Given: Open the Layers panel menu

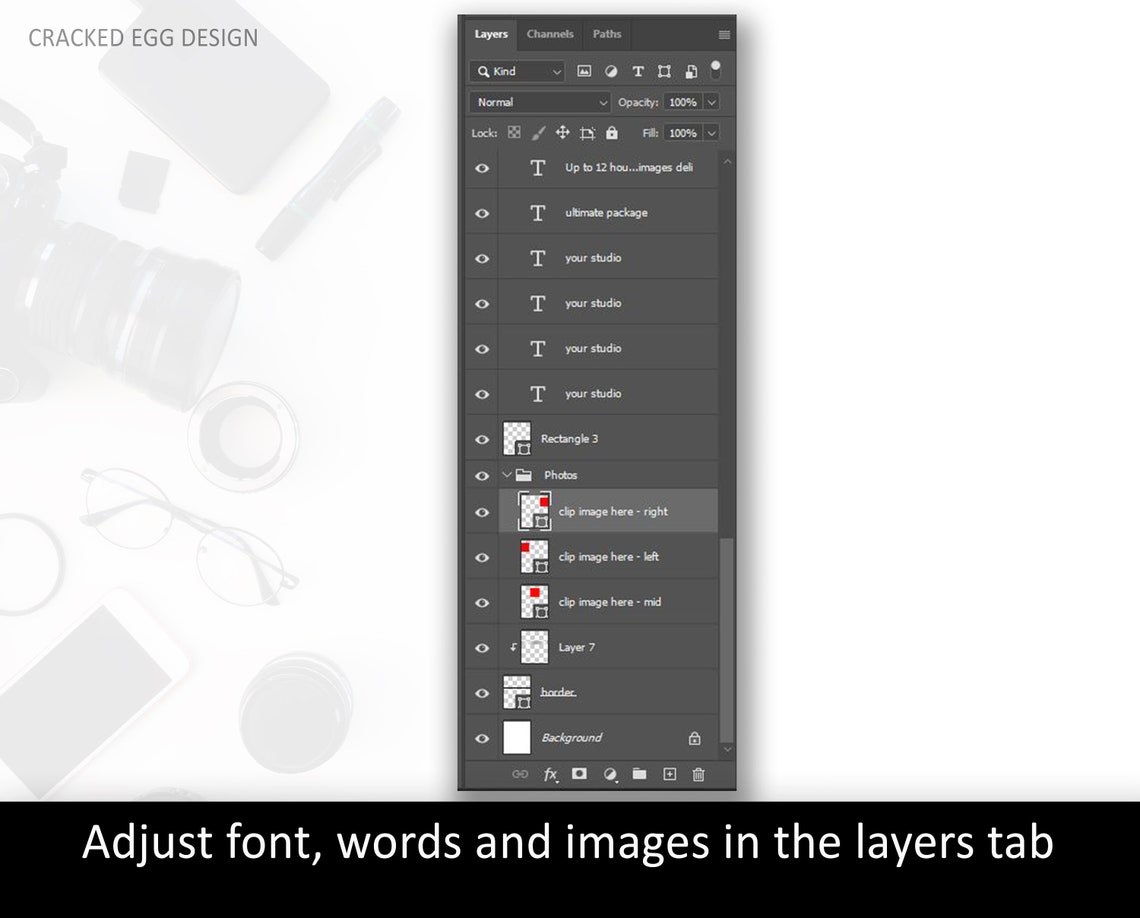Looking at the screenshot, I should (723, 33).
